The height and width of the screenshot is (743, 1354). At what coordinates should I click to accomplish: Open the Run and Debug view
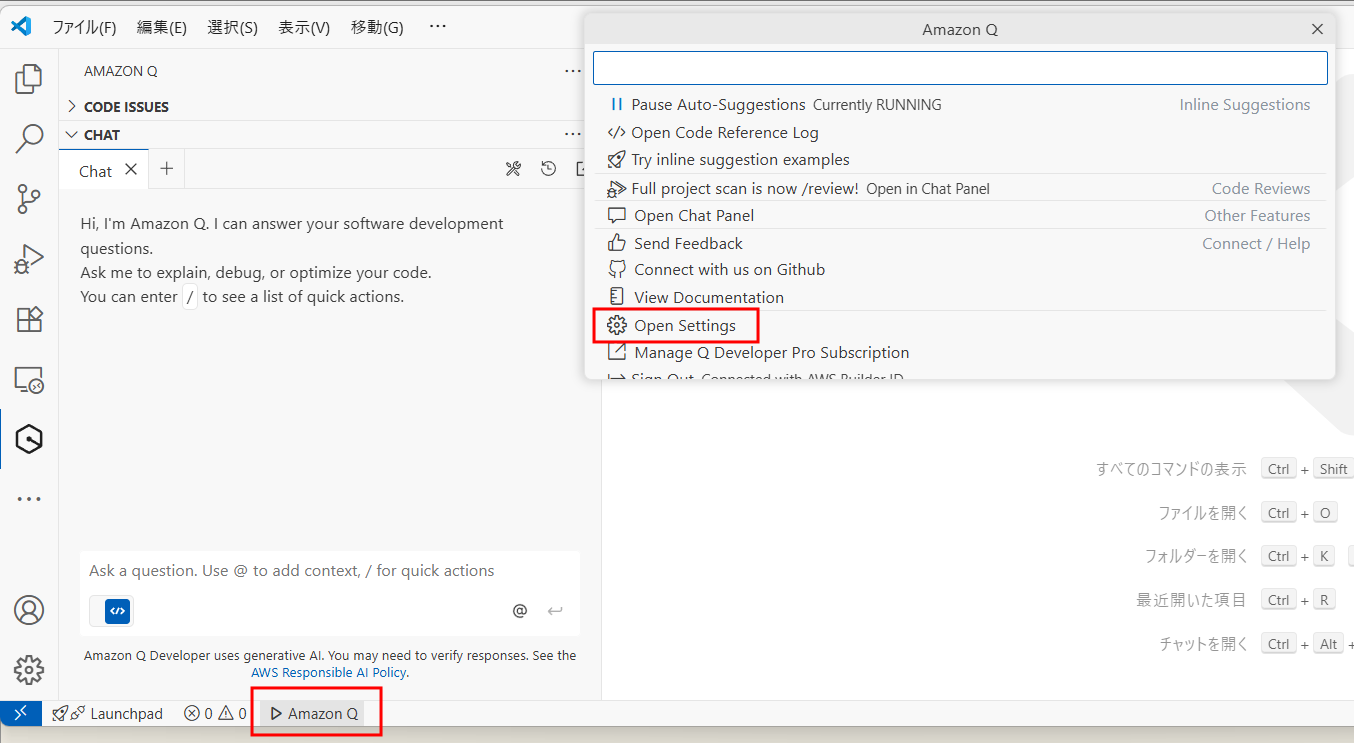pyautogui.click(x=29, y=259)
